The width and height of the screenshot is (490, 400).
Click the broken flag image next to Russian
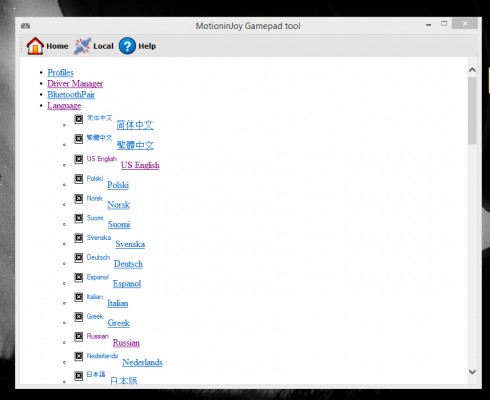pyautogui.click(x=78, y=336)
